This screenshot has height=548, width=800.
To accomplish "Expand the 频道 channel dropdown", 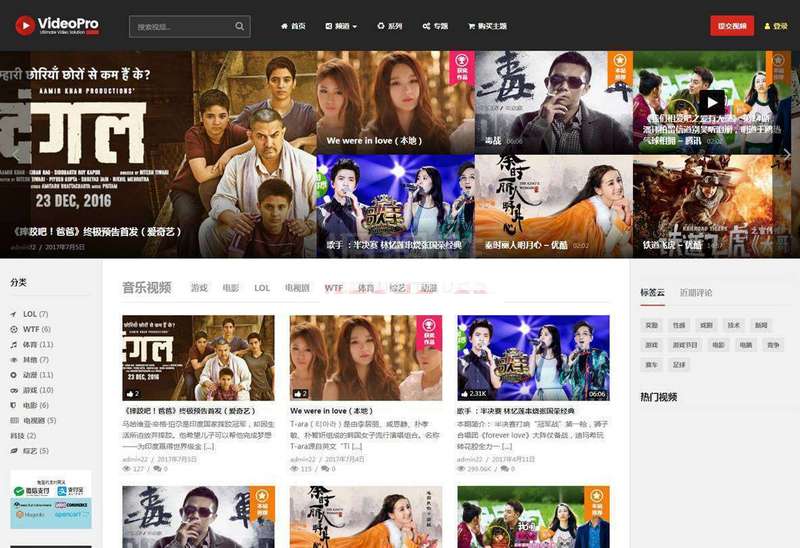I will coord(341,26).
